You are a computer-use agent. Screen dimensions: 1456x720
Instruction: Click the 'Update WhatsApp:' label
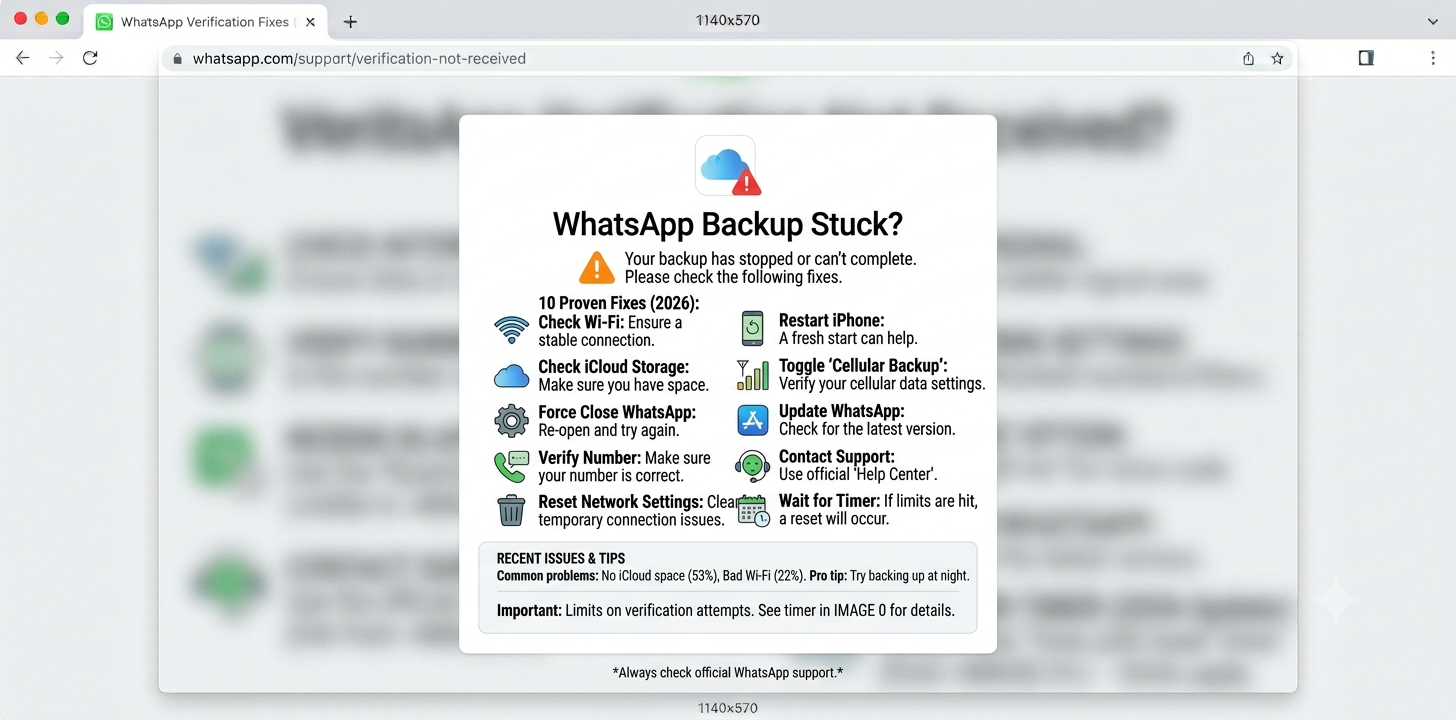pyautogui.click(x=841, y=411)
